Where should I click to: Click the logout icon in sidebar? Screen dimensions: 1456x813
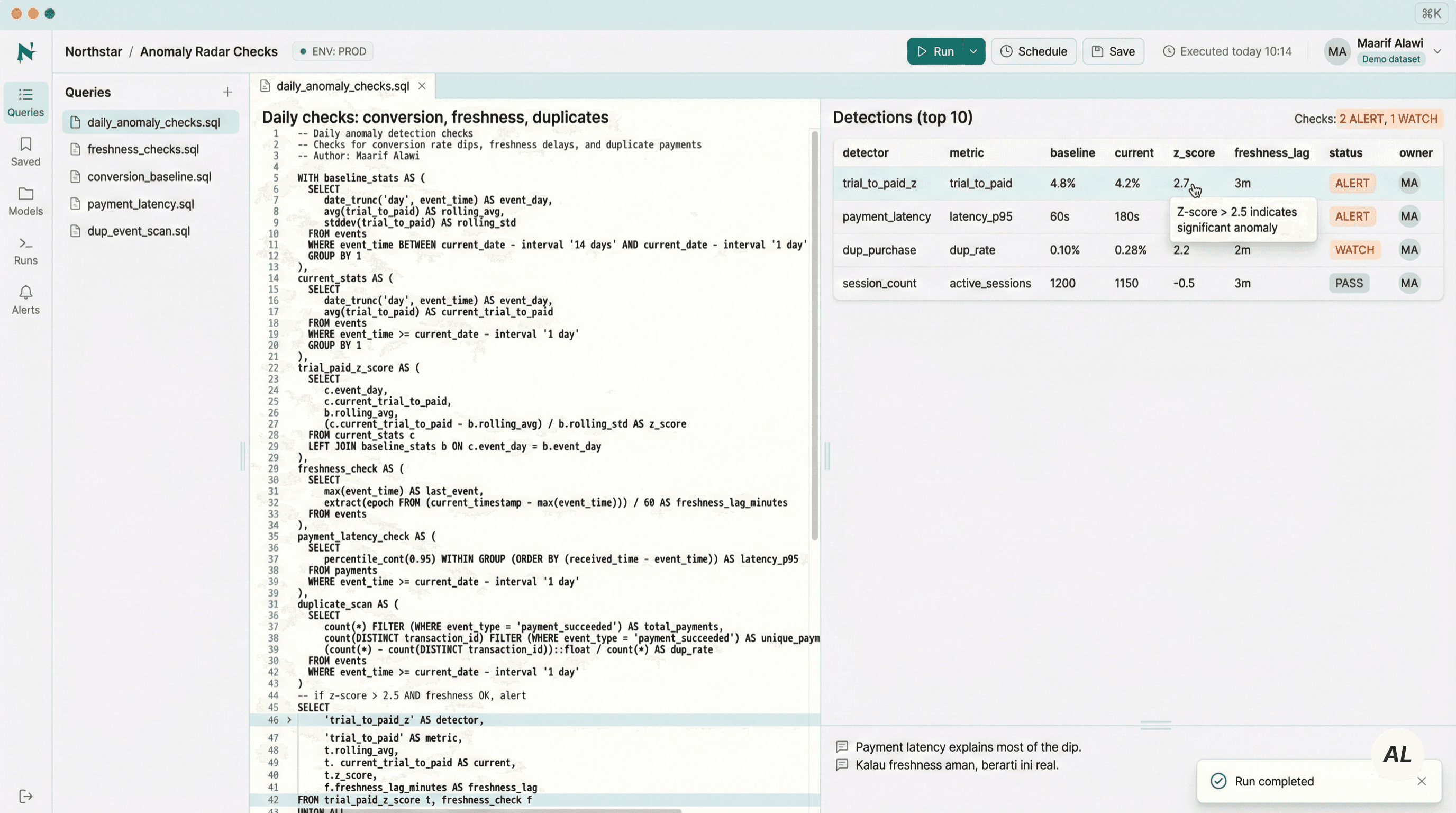click(x=25, y=796)
